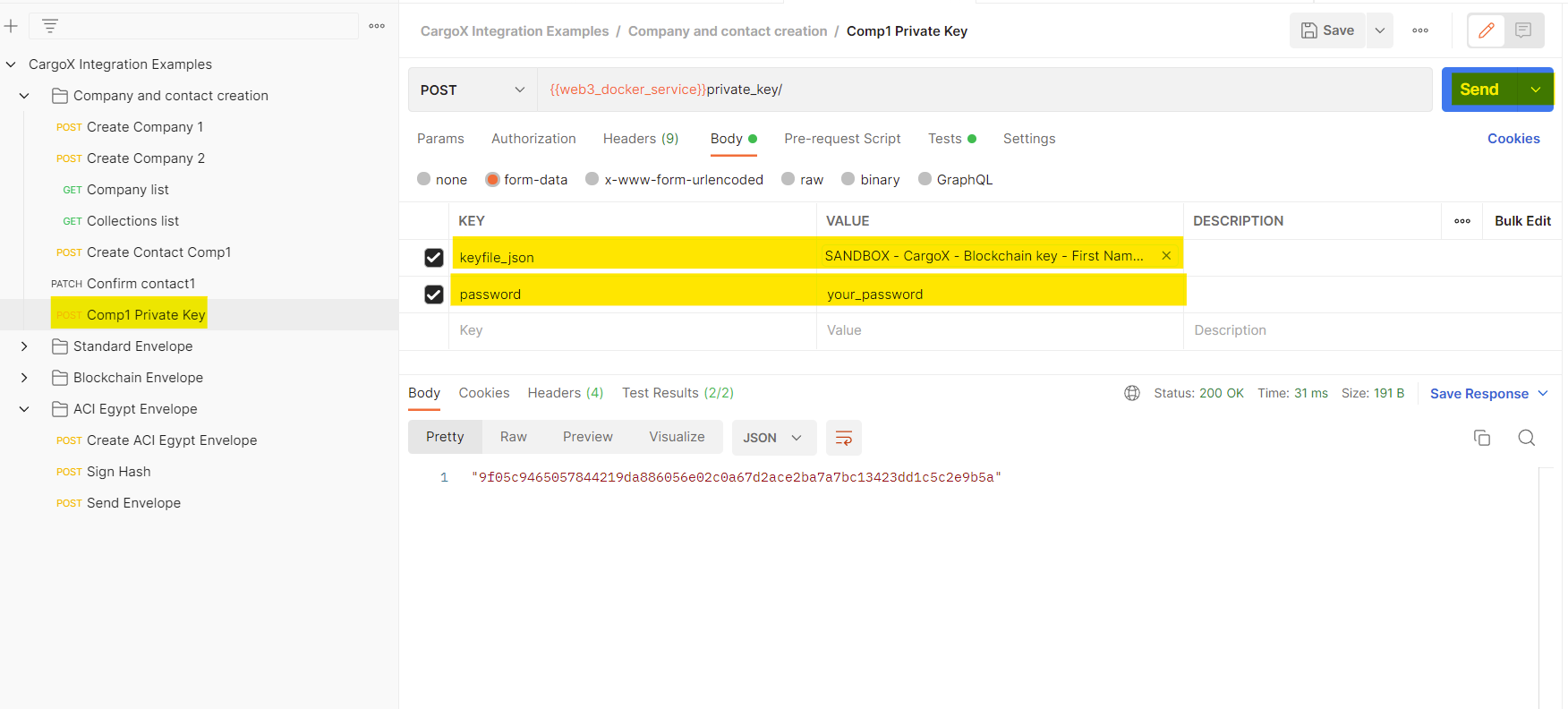1568x709 pixels.
Task: Click the your_password value cell
Action: 1001,295
